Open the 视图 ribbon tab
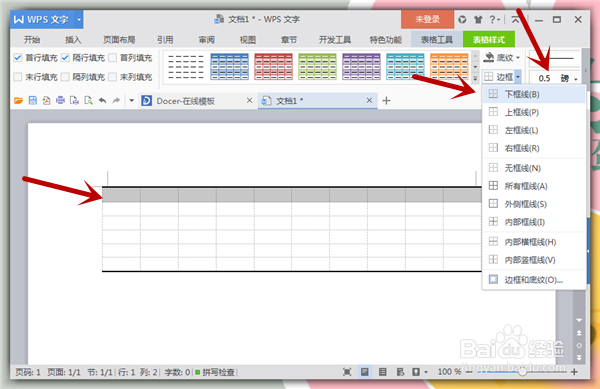The height and width of the screenshot is (389, 600). [x=248, y=40]
